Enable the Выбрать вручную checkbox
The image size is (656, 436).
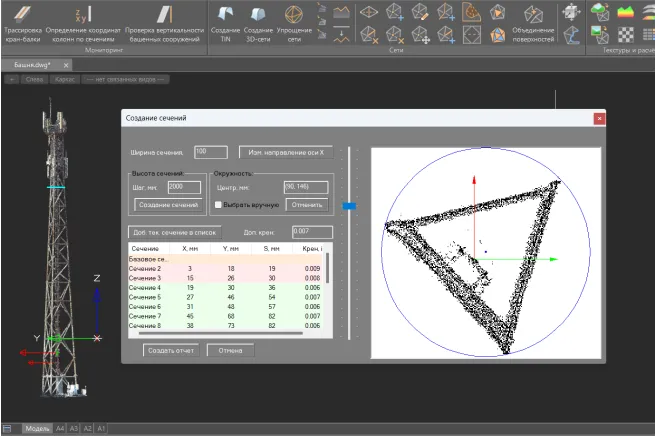tap(218, 205)
